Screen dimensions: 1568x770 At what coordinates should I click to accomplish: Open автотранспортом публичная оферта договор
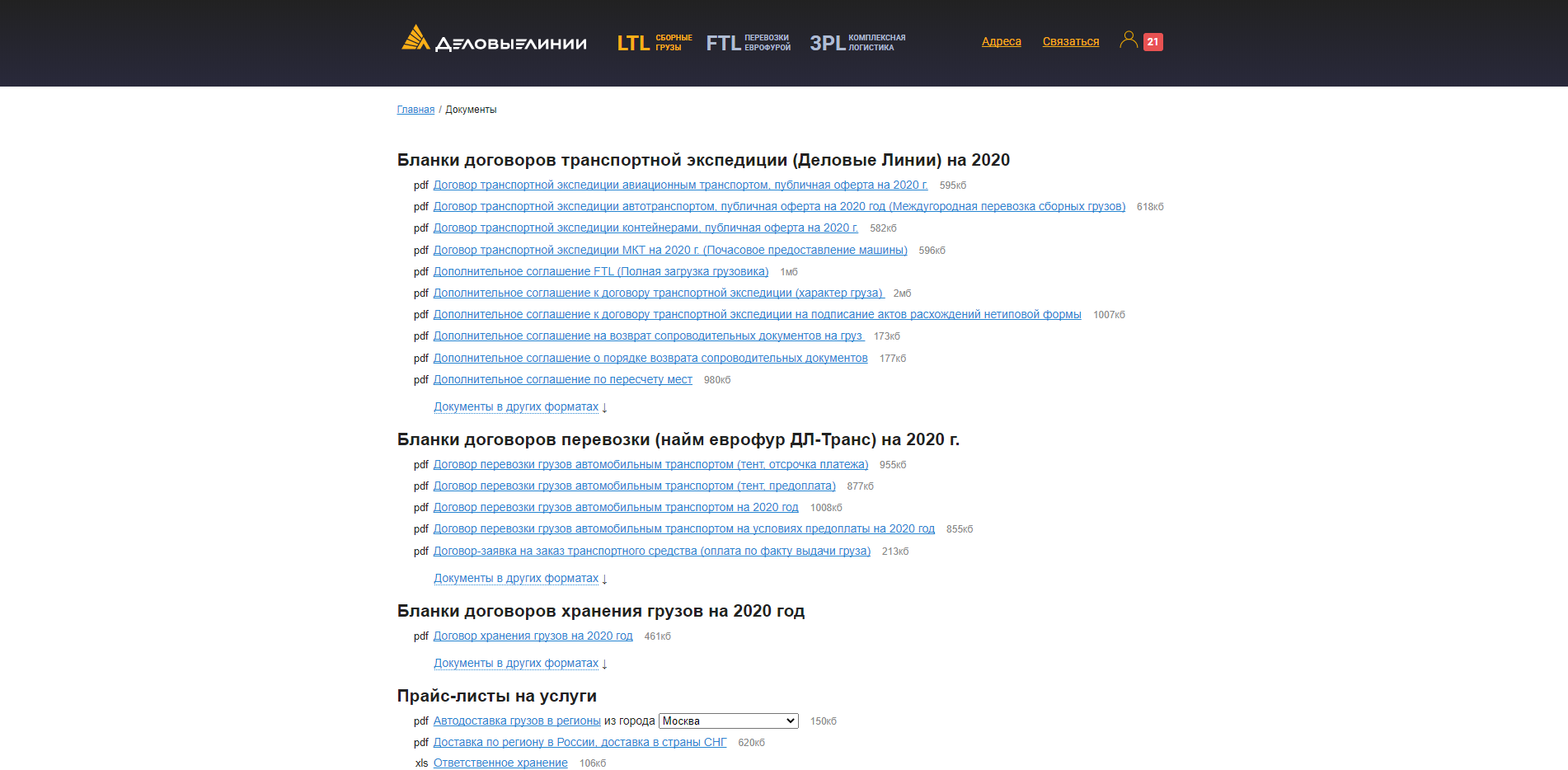pos(779,206)
